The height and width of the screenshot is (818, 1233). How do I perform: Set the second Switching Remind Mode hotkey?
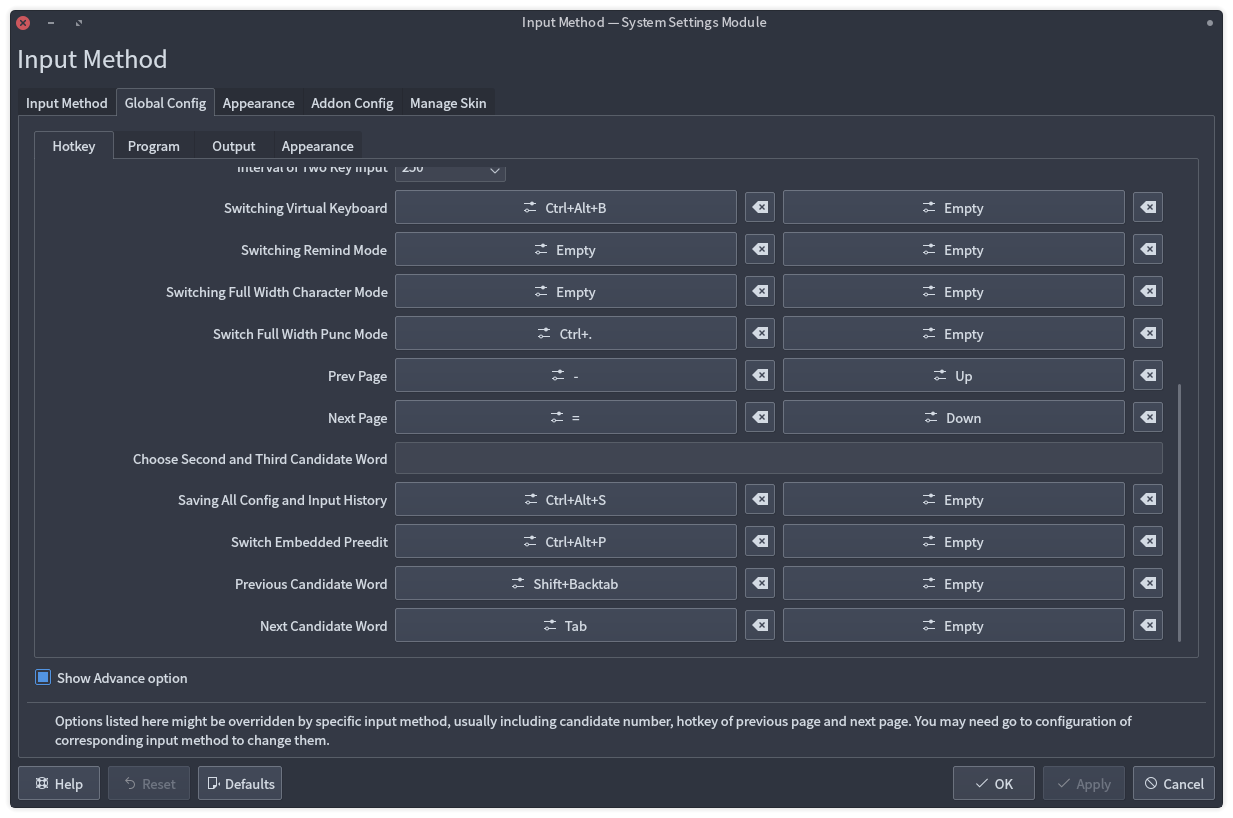953,250
